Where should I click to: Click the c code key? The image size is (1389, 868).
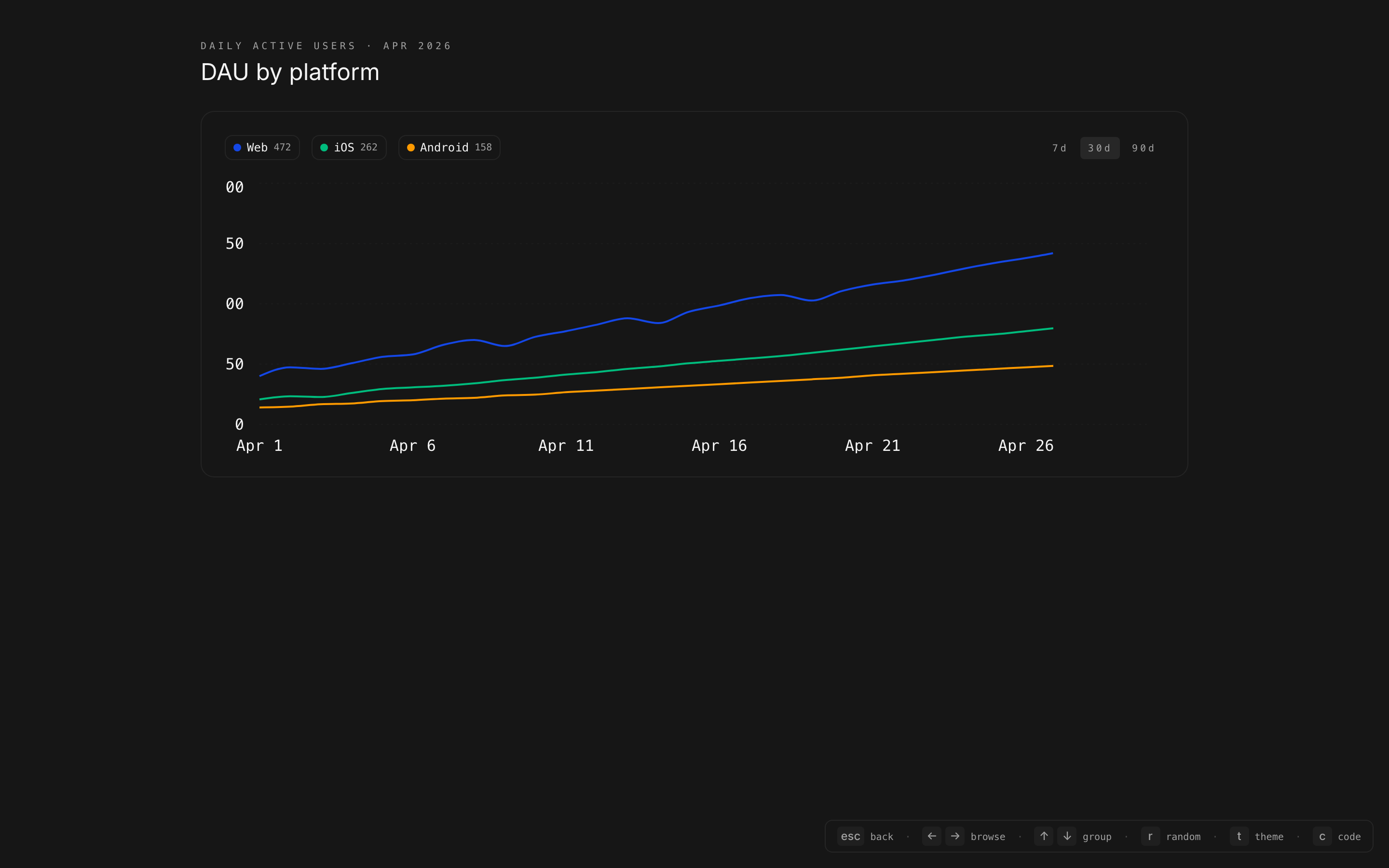1322,837
